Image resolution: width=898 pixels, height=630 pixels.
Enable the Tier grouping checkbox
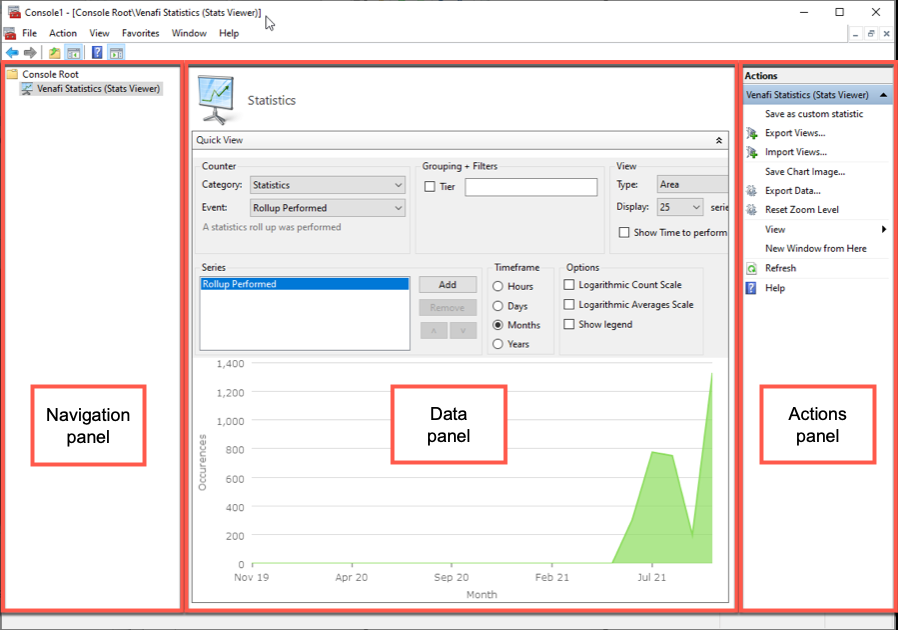click(430, 187)
